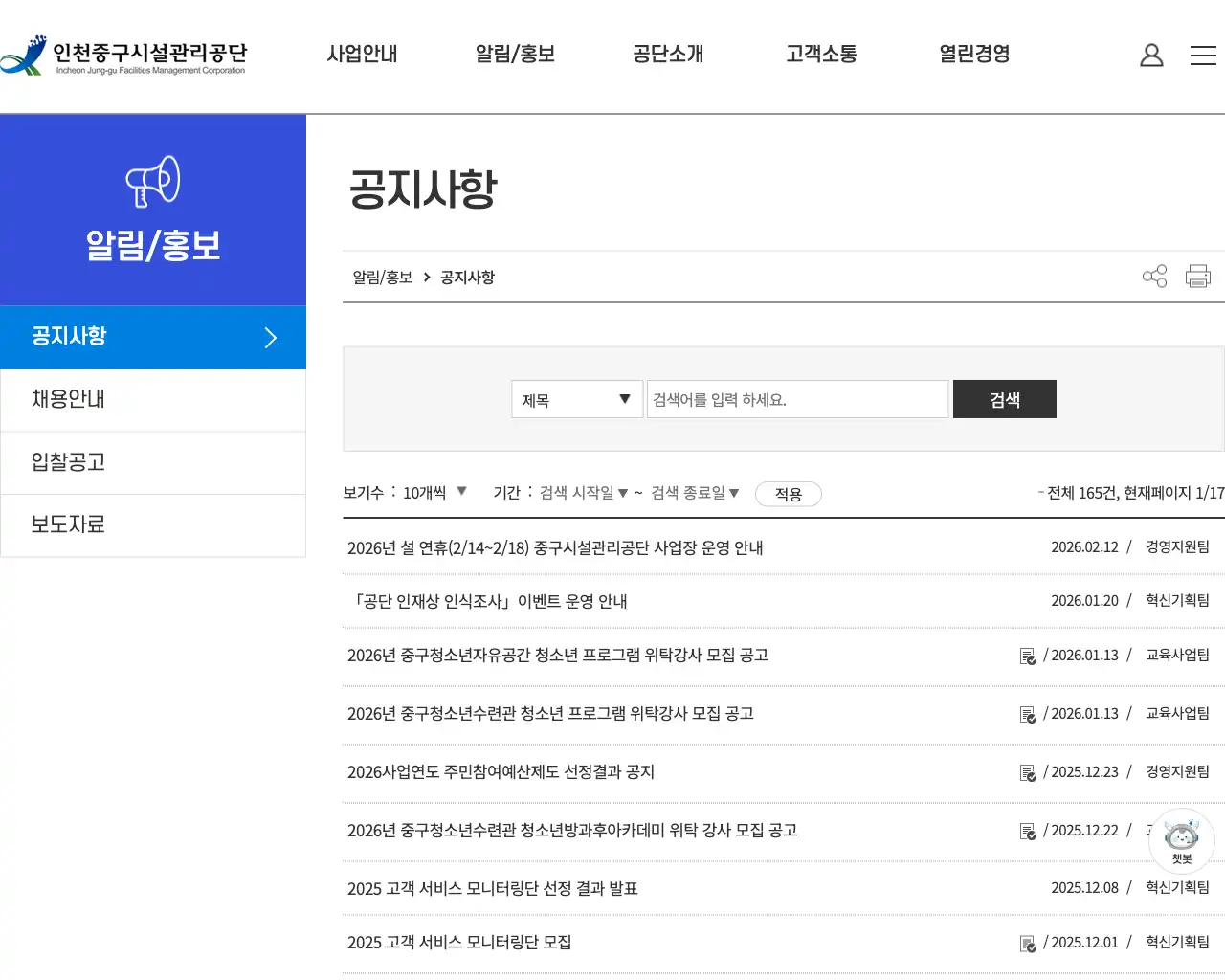Click the megaphone icon in the 알림/홍보 sidebar
Screen dimensions: 1225x980
(x=153, y=179)
